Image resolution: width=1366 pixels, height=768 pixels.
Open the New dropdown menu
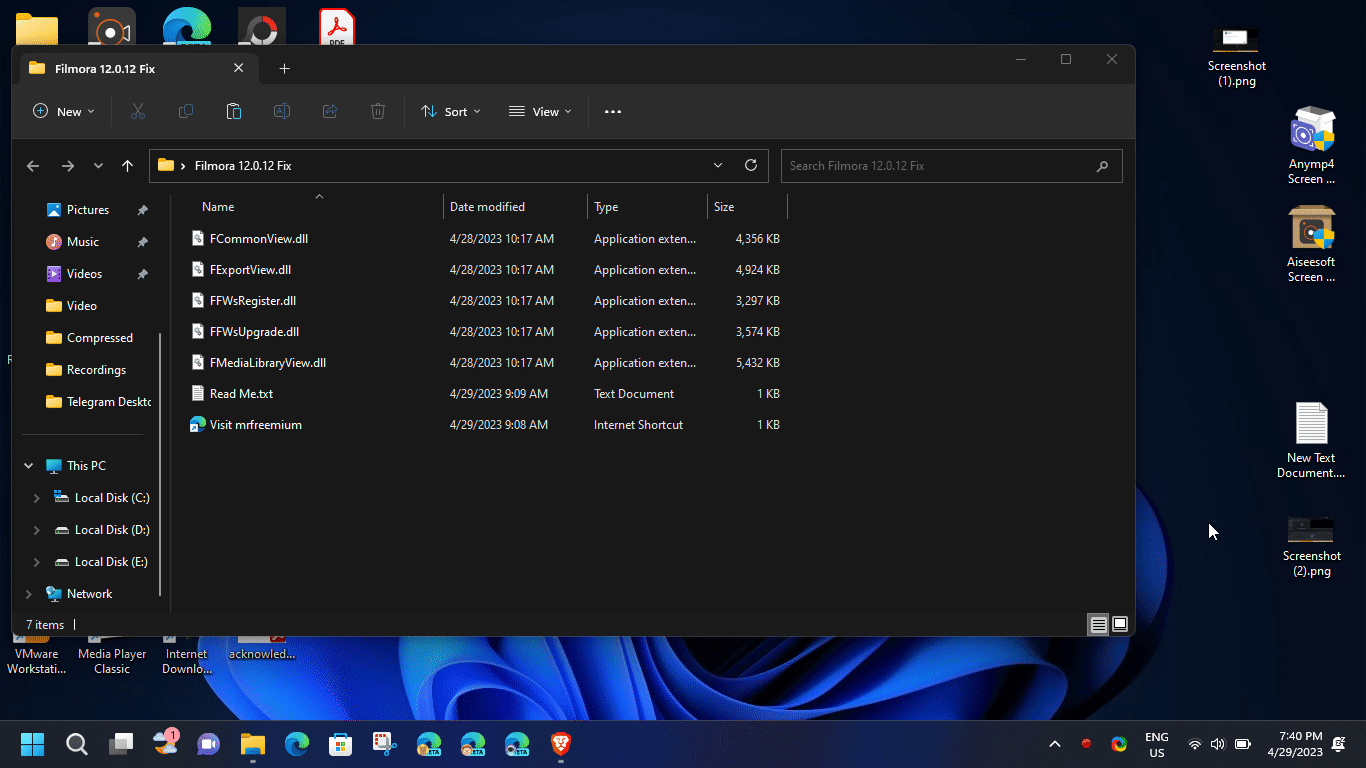click(64, 111)
